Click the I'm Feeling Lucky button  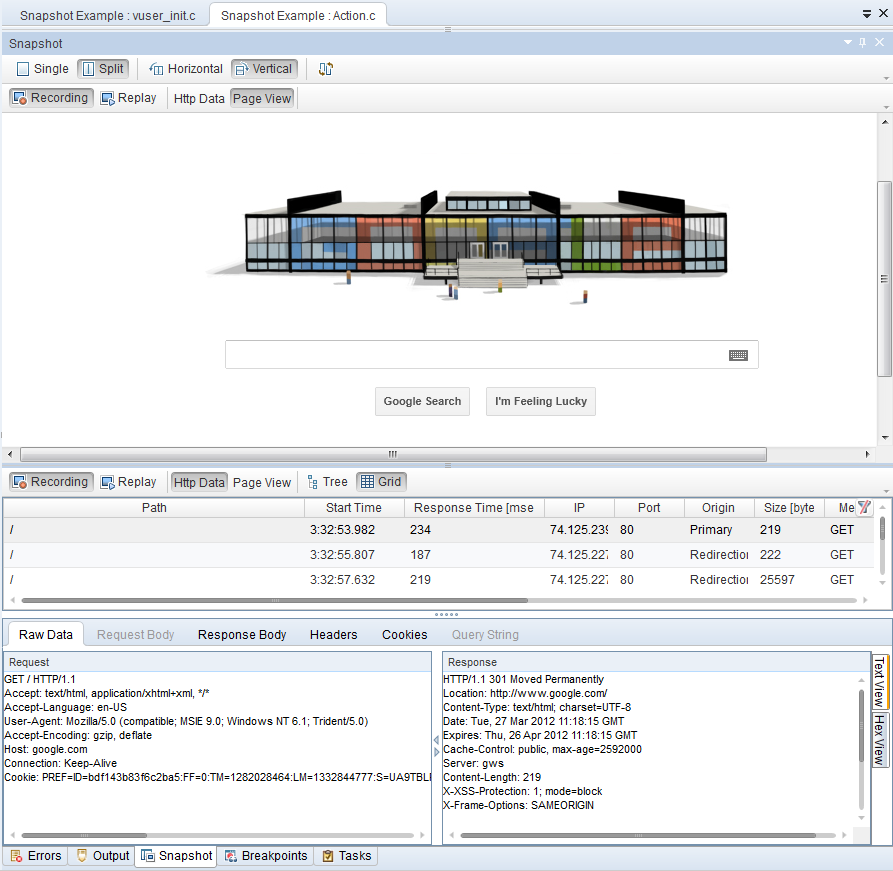(x=541, y=401)
